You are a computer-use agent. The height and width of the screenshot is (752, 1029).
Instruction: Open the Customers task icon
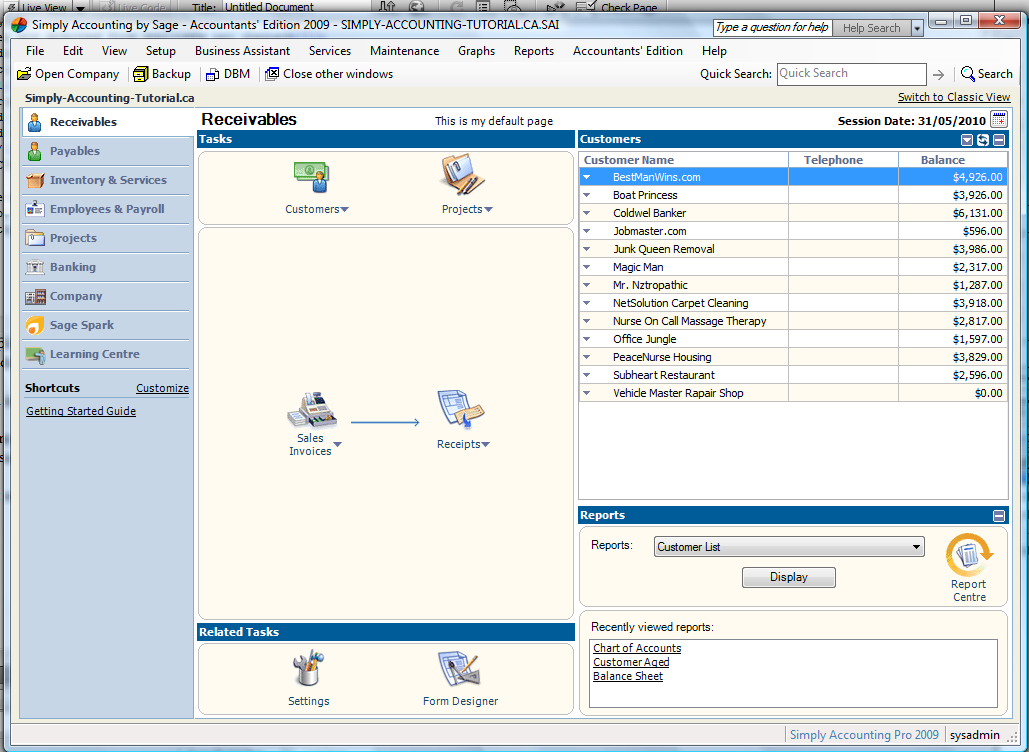311,177
